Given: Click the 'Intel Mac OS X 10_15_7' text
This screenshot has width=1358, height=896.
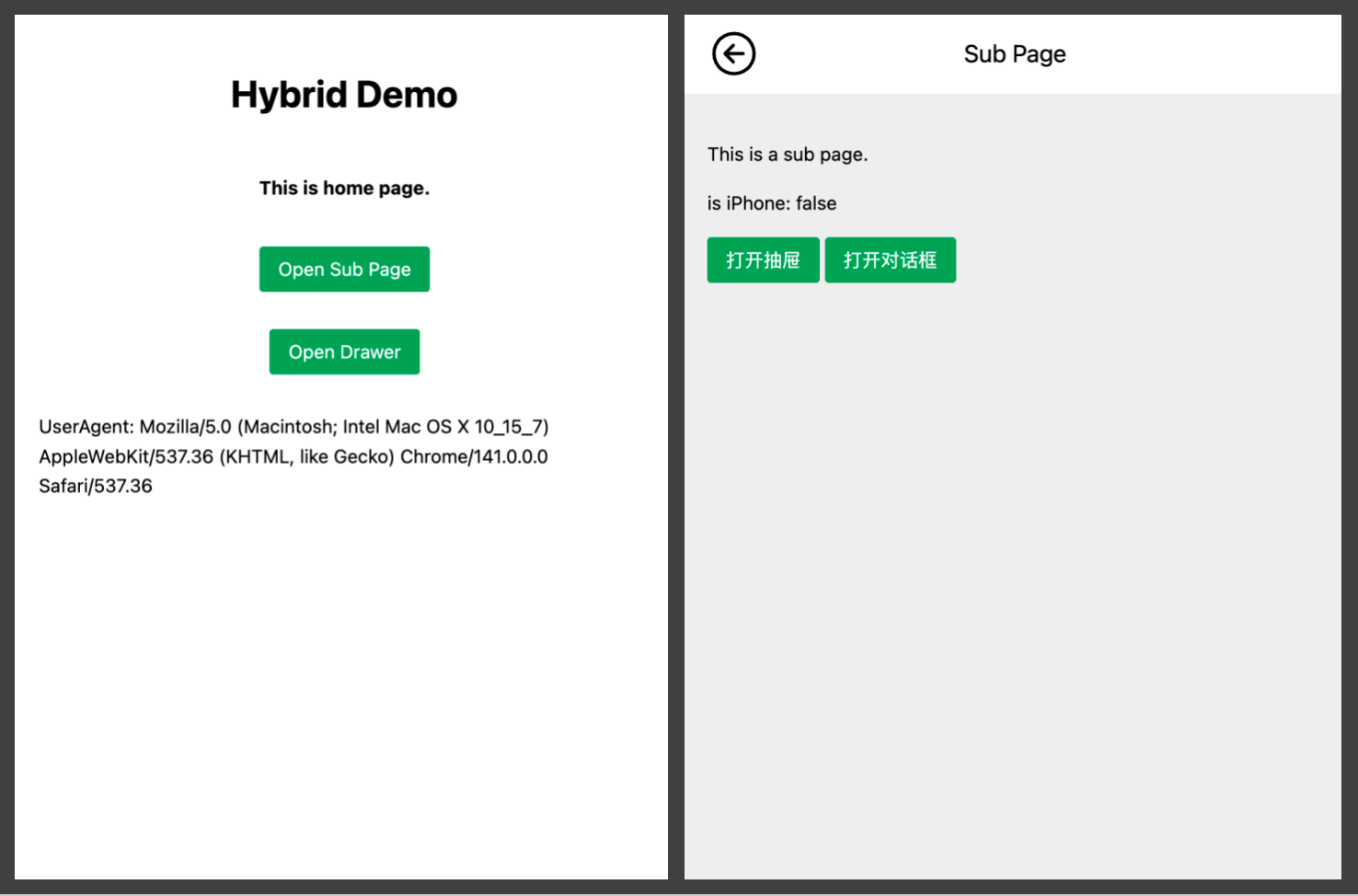Looking at the screenshot, I should 442,427.
